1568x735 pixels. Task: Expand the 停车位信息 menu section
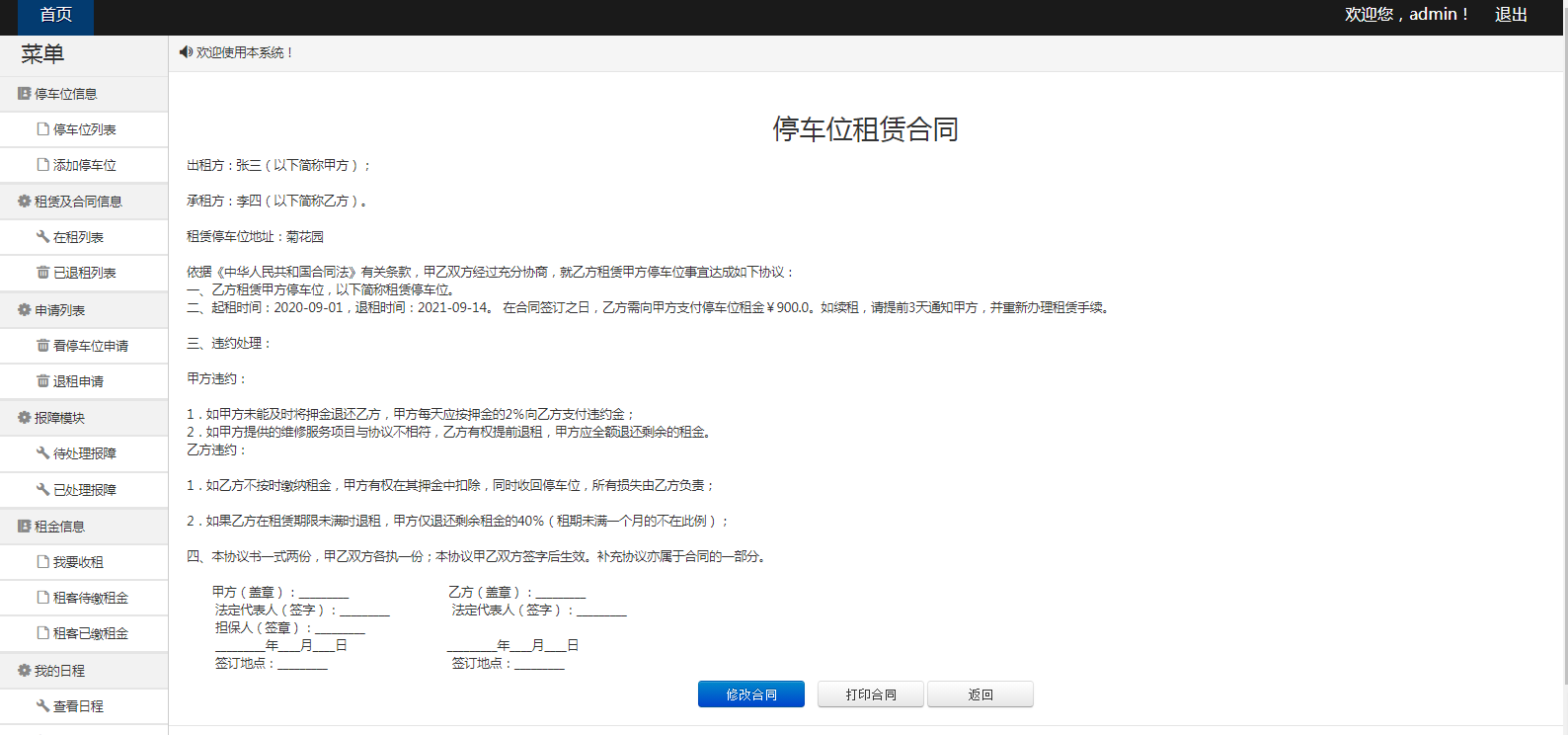(x=84, y=94)
